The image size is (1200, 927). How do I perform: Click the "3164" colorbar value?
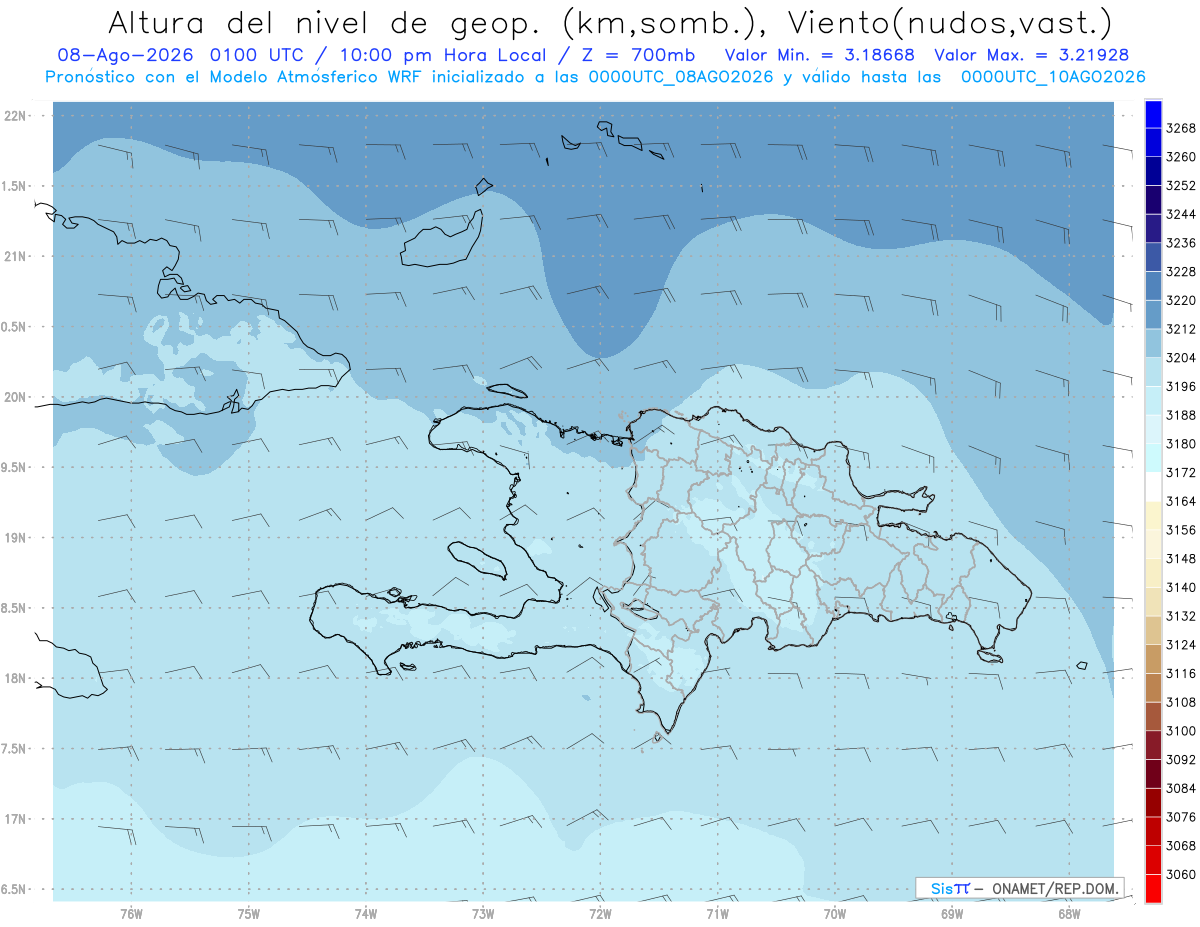tap(1181, 501)
